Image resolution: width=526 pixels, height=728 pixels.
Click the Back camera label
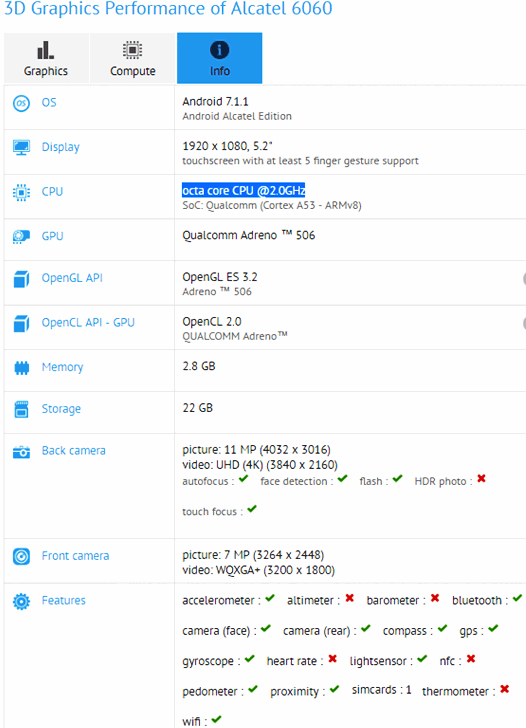point(74,450)
